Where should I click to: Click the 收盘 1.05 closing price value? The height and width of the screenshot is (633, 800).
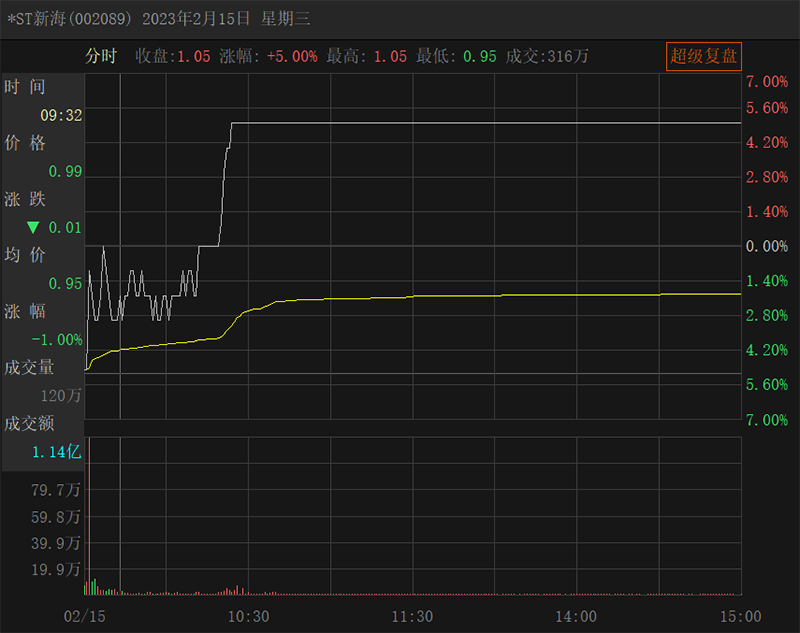point(193,57)
